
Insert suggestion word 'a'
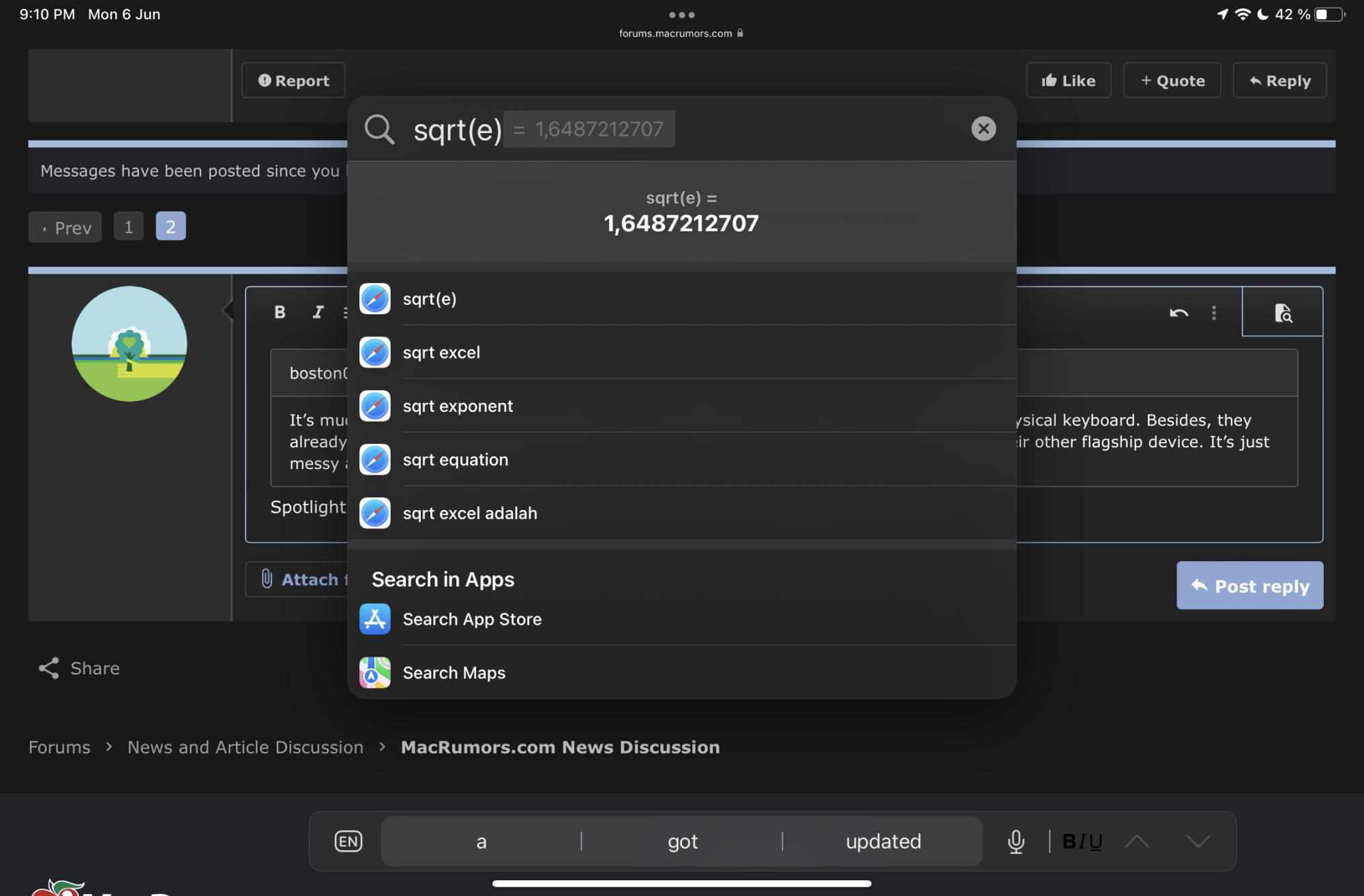pyautogui.click(x=481, y=841)
